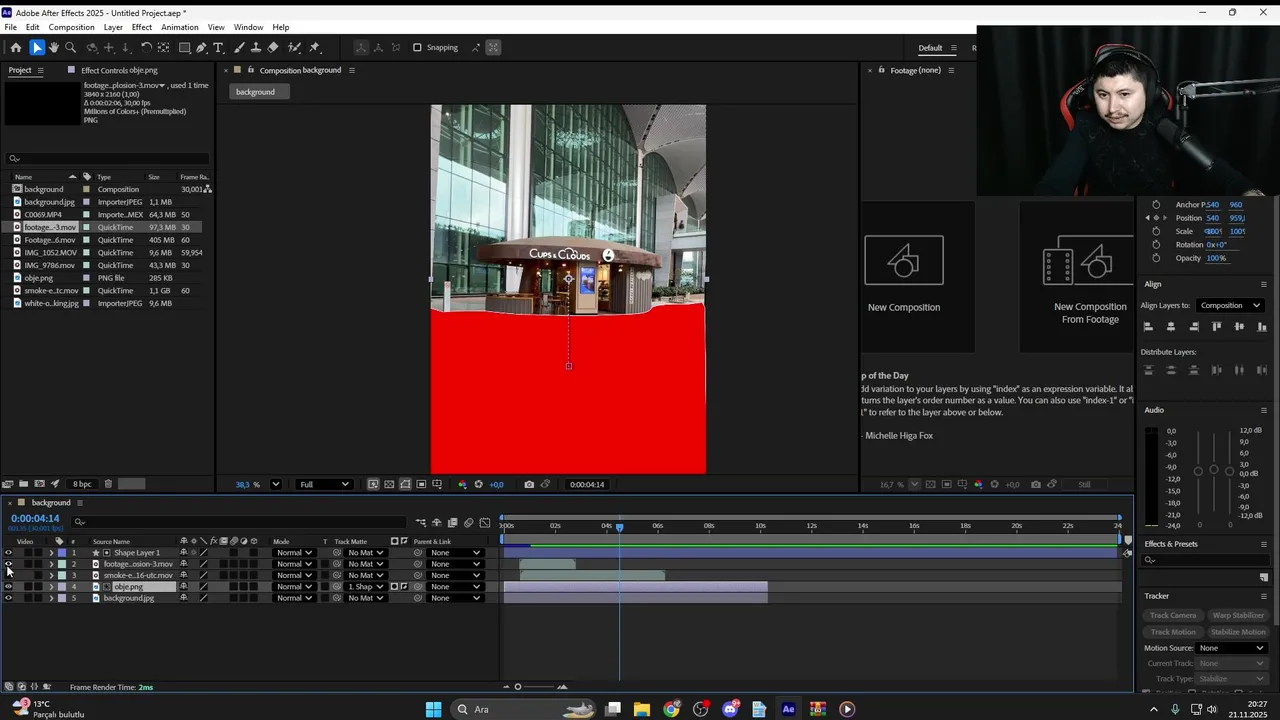Open the timeline Graph Editor icon
The image size is (1280, 720).
point(485,522)
